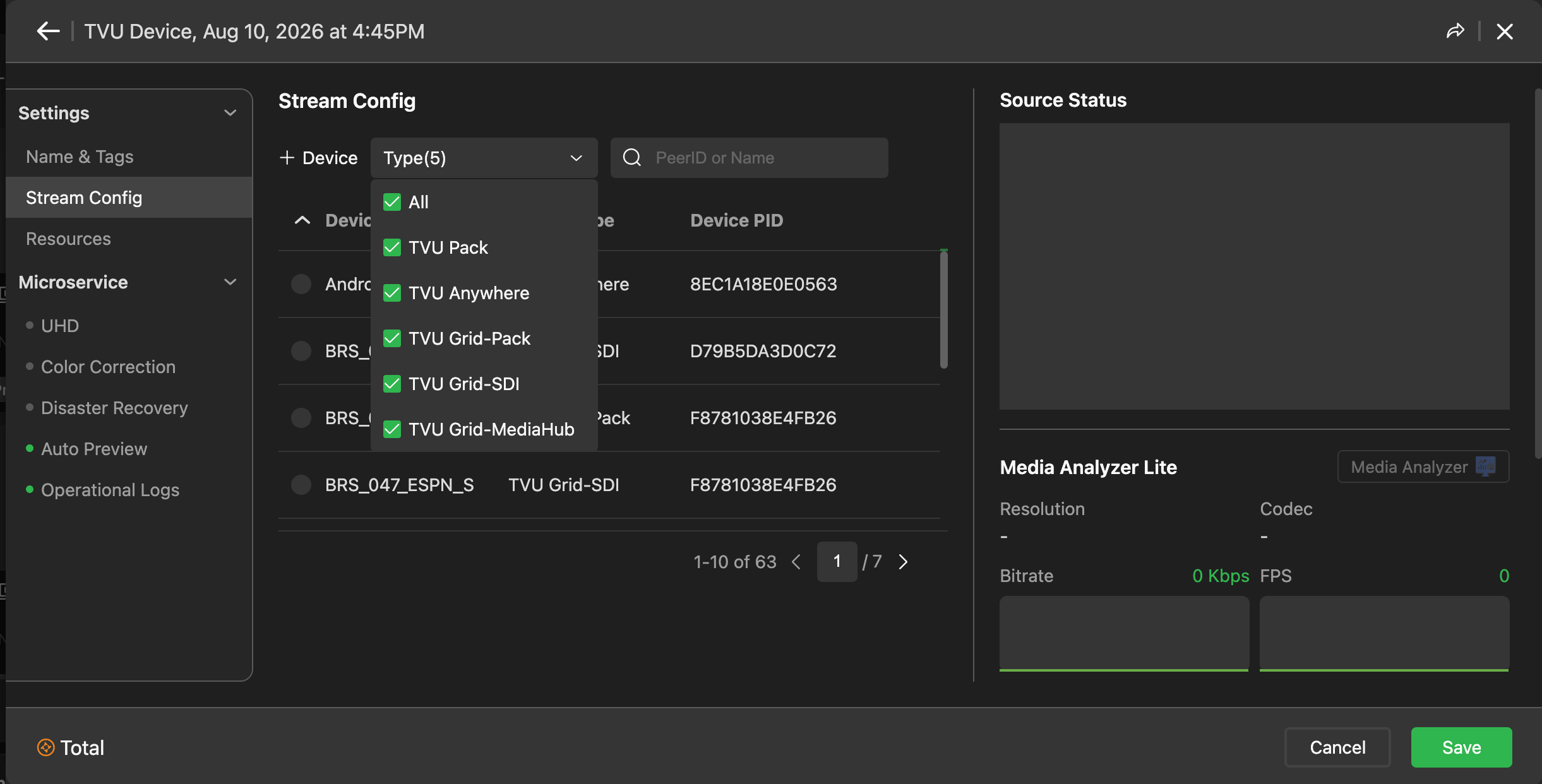Select radio for BRS_047_ESPN_S row
The image size is (1542, 784).
coord(301,485)
